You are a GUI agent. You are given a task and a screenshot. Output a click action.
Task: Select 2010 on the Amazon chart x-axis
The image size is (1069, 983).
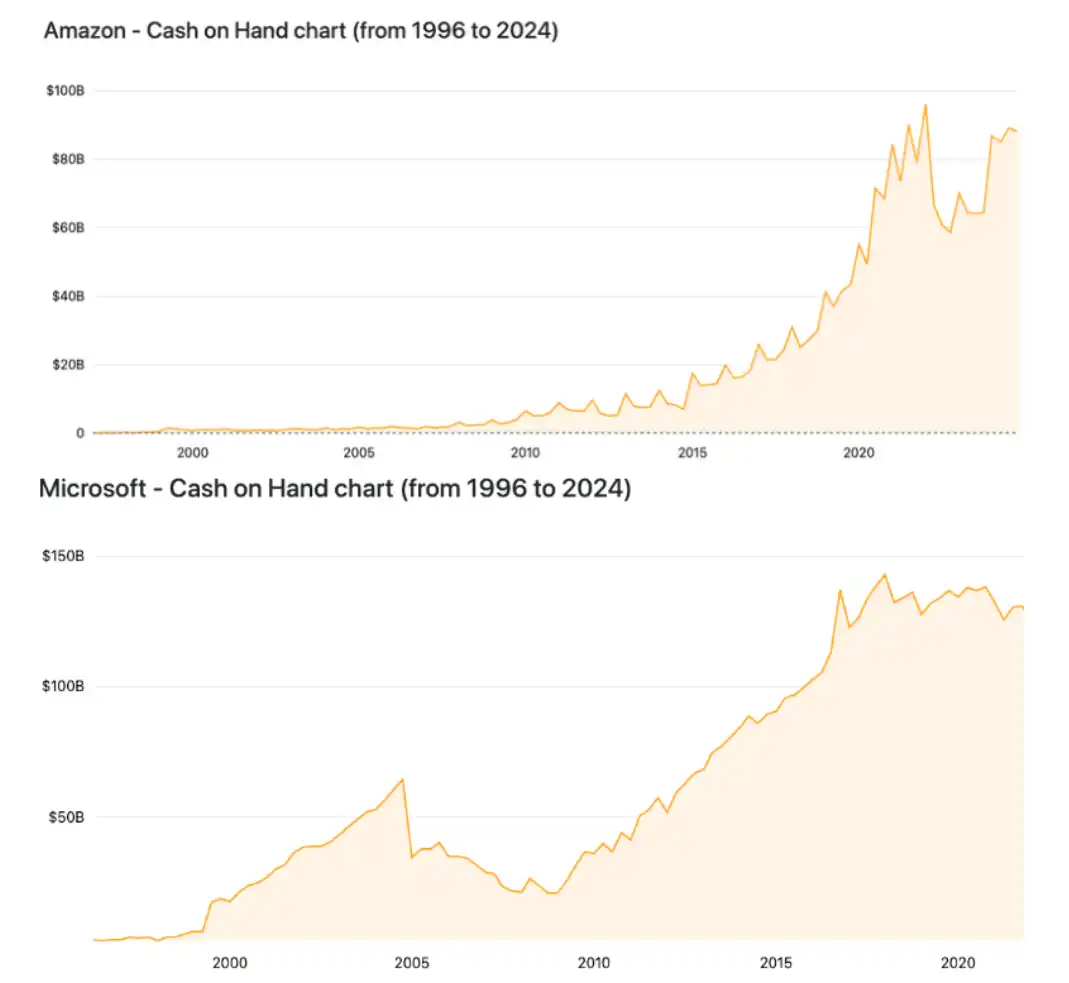tap(525, 453)
